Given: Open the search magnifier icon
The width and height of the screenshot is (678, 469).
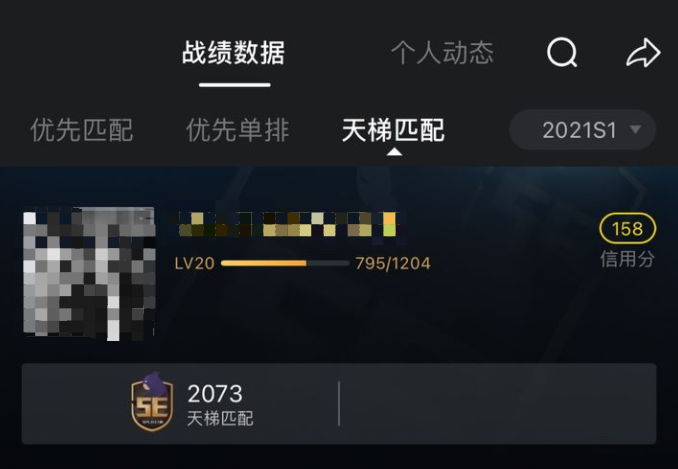Looking at the screenshot, I should (x=562, y=53).
